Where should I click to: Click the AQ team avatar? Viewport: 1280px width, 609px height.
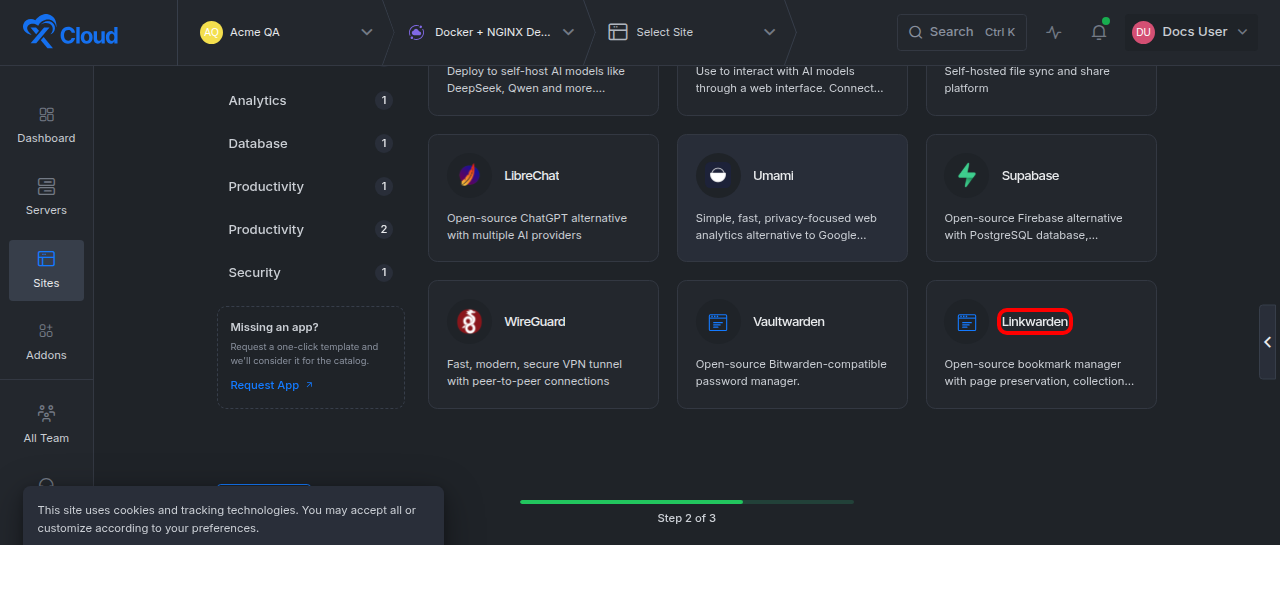pyautogui.click(x=211, y=32)
